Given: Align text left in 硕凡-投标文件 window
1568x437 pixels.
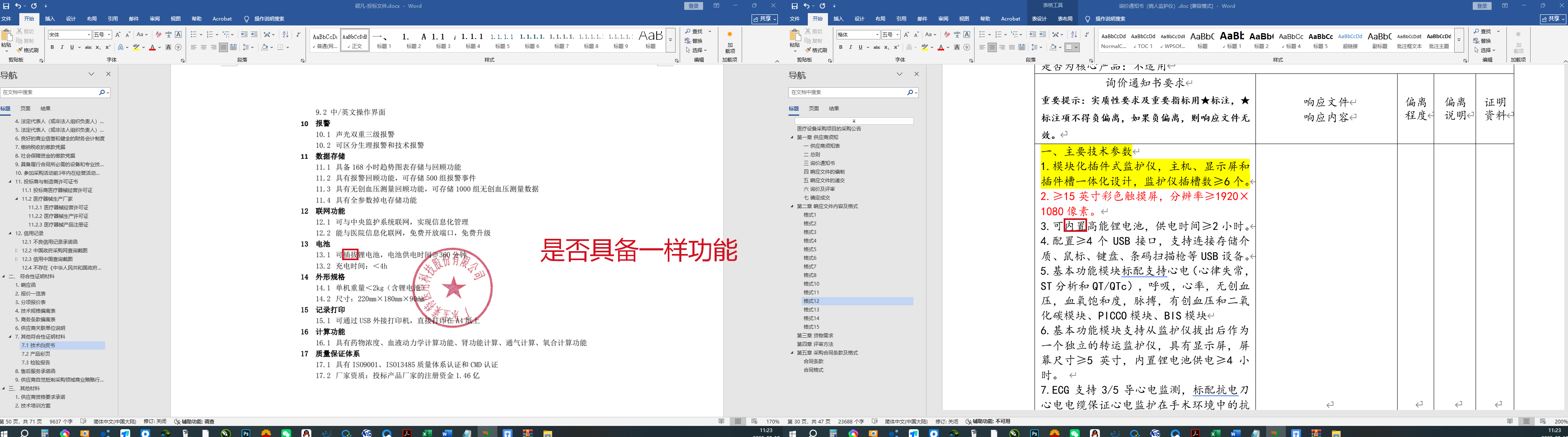Looking at the screenshot, I should tap(193, 48).
